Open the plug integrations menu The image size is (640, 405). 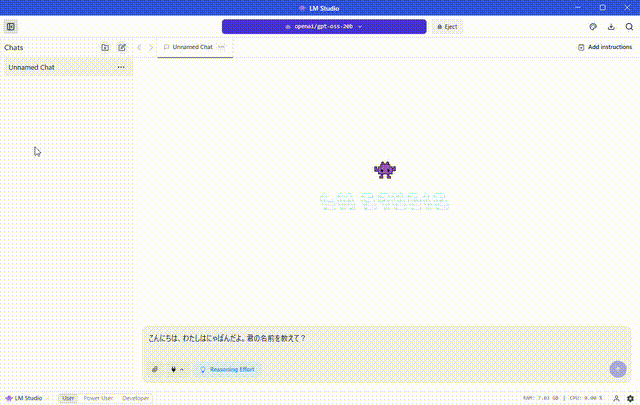pyautogui.click(x=177, y=369)
